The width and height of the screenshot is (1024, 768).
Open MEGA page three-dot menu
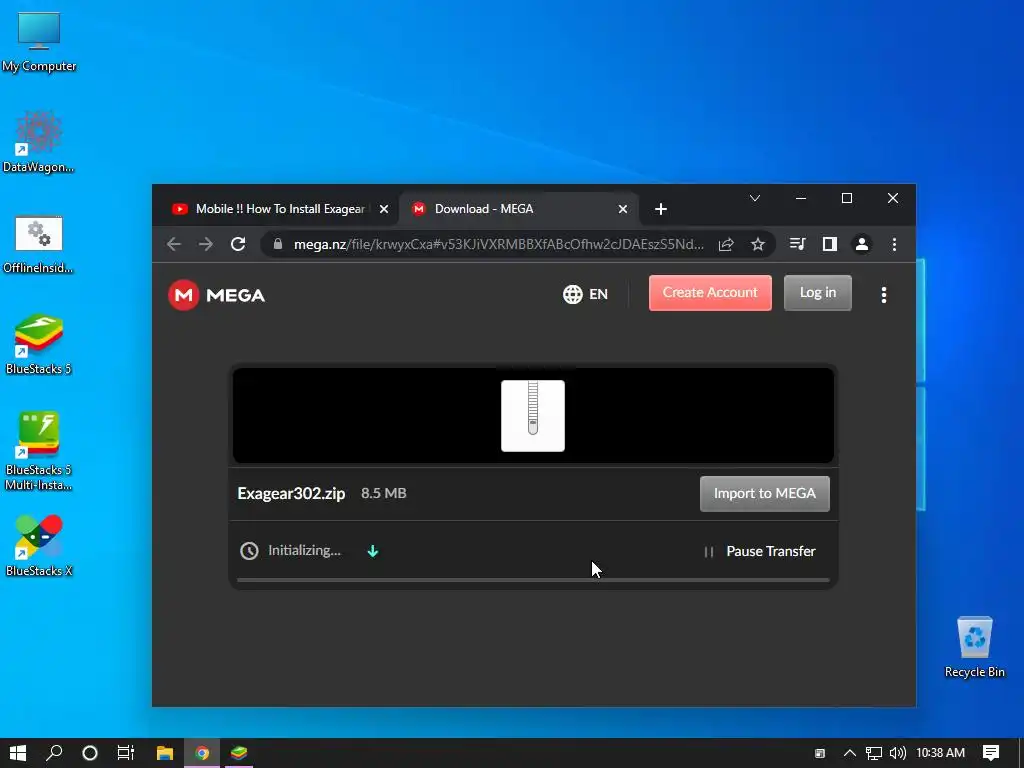click(884, 295)
